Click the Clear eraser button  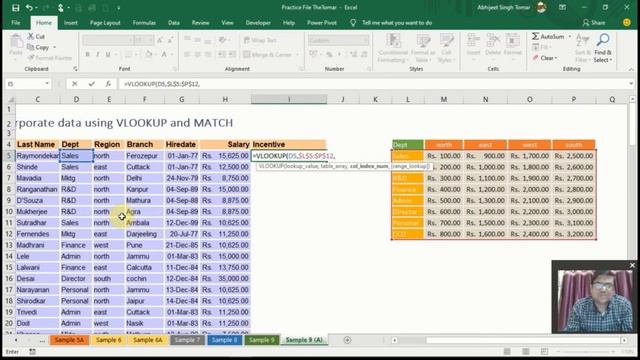pyautogui.click(x=545, y=58)
